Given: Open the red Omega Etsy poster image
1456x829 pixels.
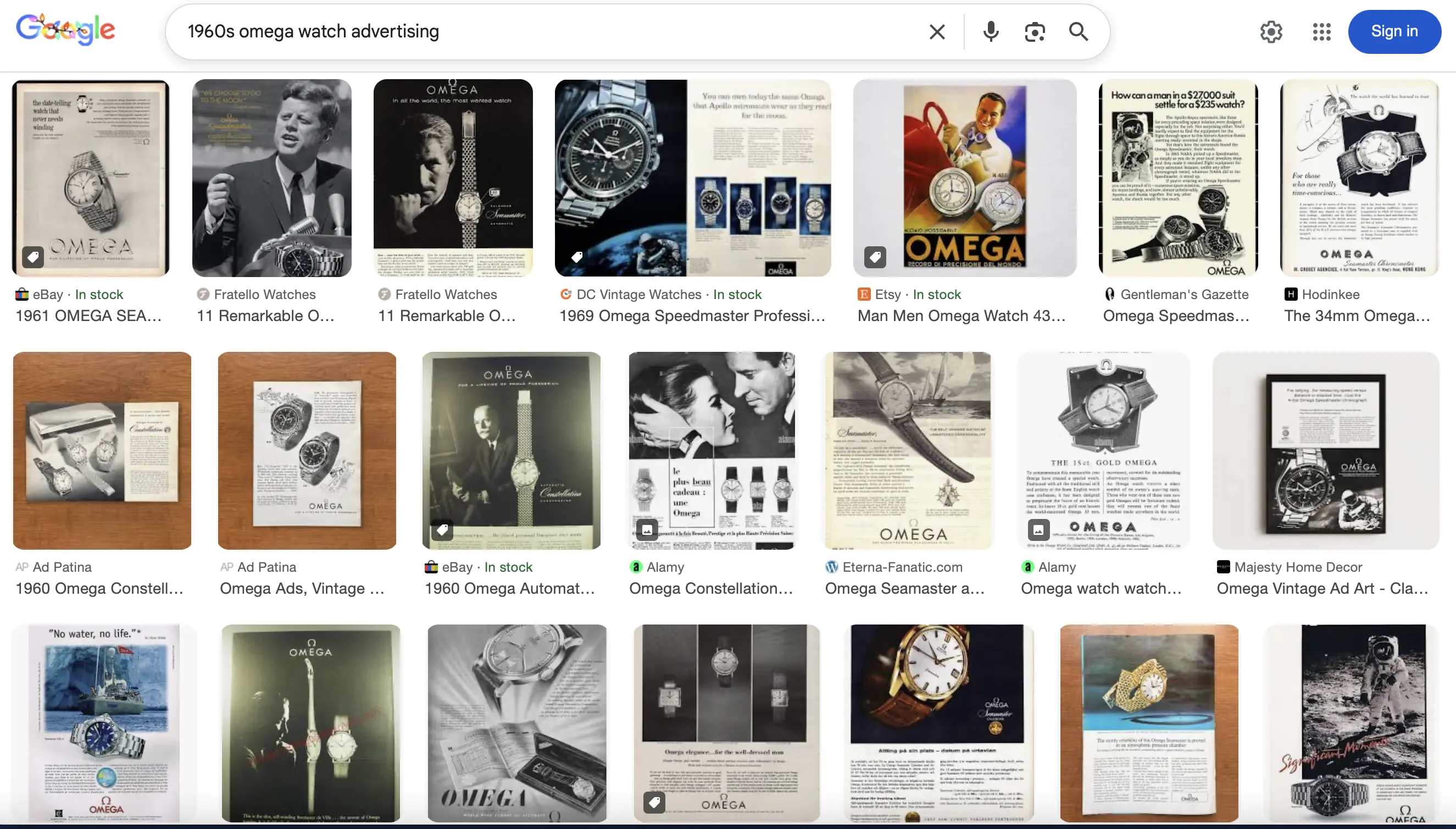Looking at the screenshot, I should point(964,178).
